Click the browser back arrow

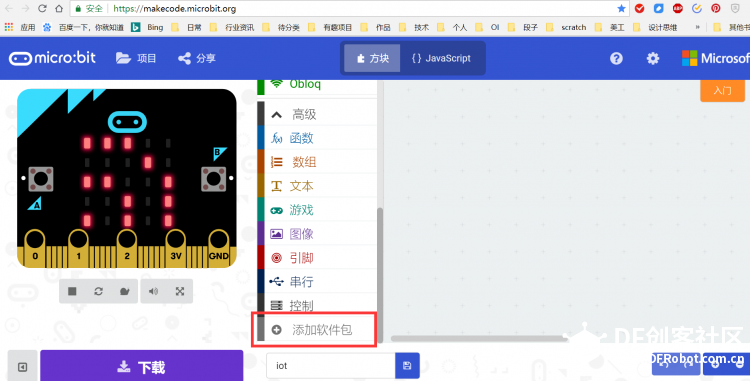pyautogui.click(x=9, y=9)
